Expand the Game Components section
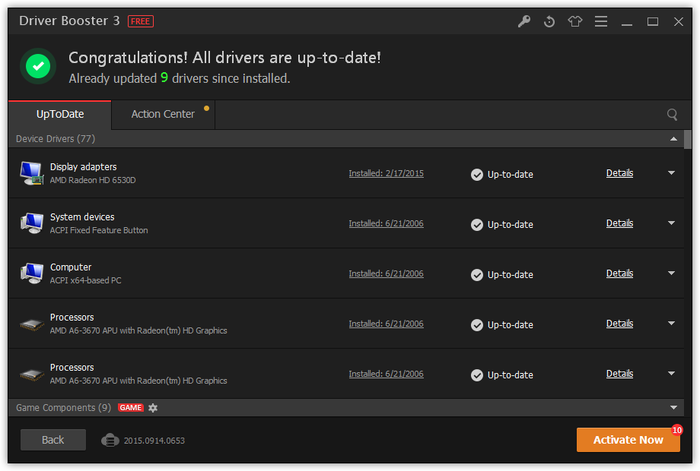The height and width of the screenshot is (471, 700). [x=673, y=408]
